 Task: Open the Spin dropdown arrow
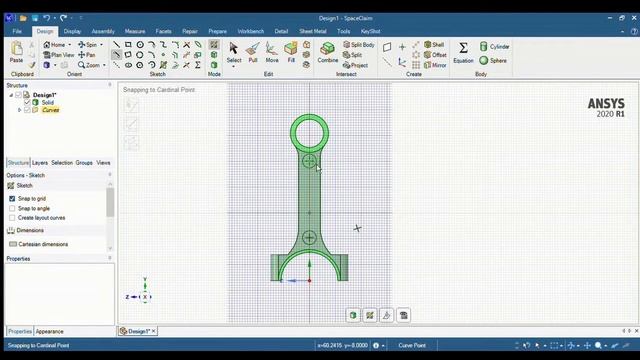tap(101, 45)
